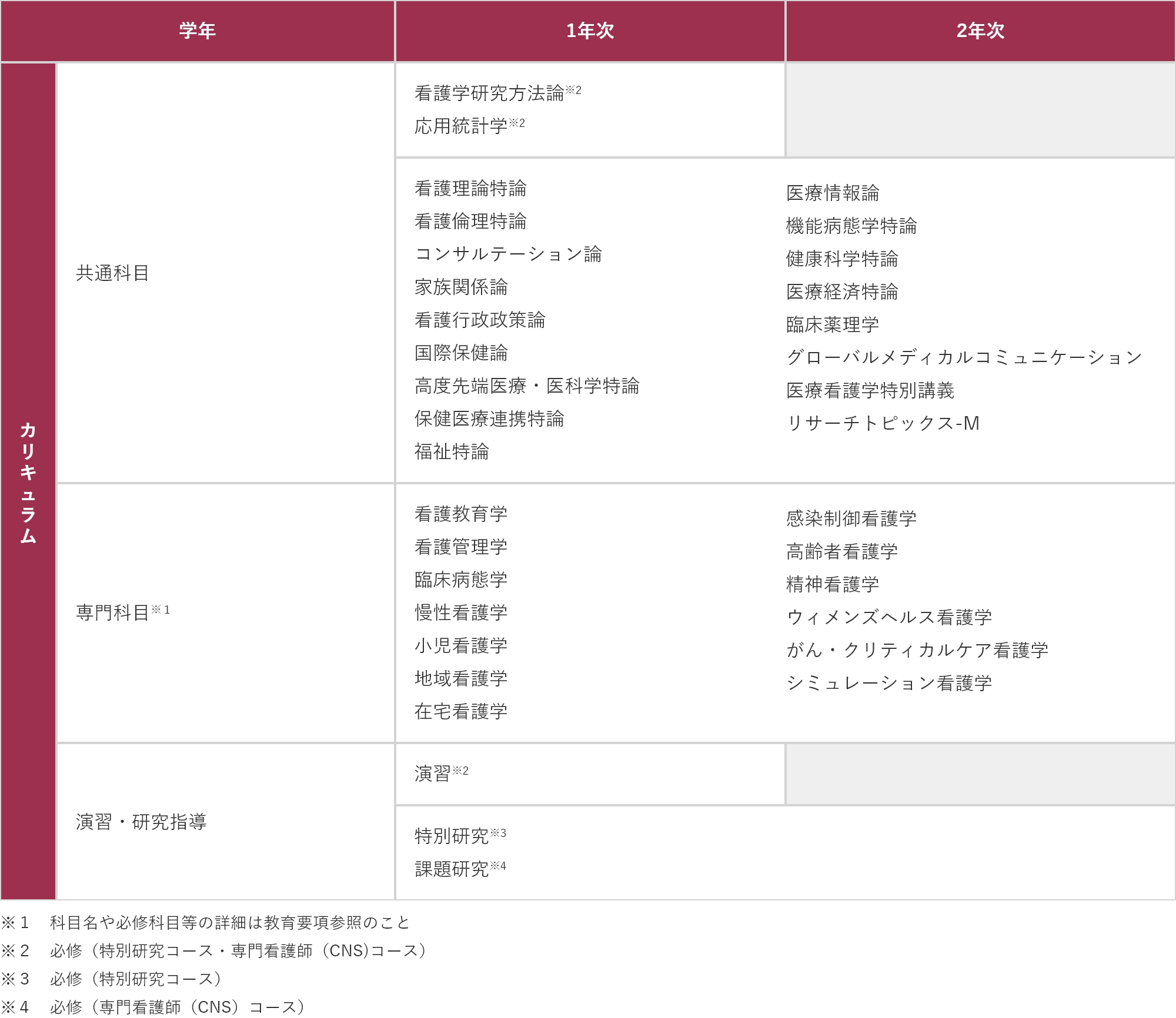Click 看護倫理特論 entry
1176x1018 pixels.
tap(470, 222)
